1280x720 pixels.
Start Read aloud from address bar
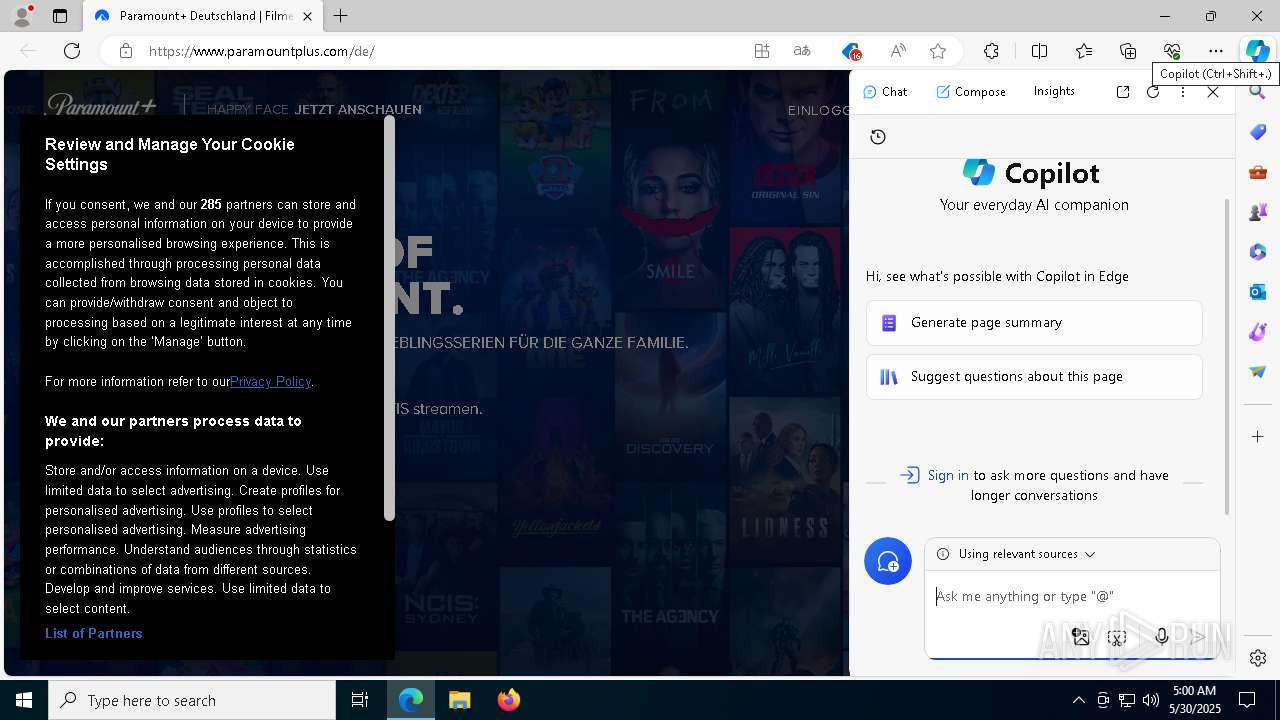(x=898, y=51)
